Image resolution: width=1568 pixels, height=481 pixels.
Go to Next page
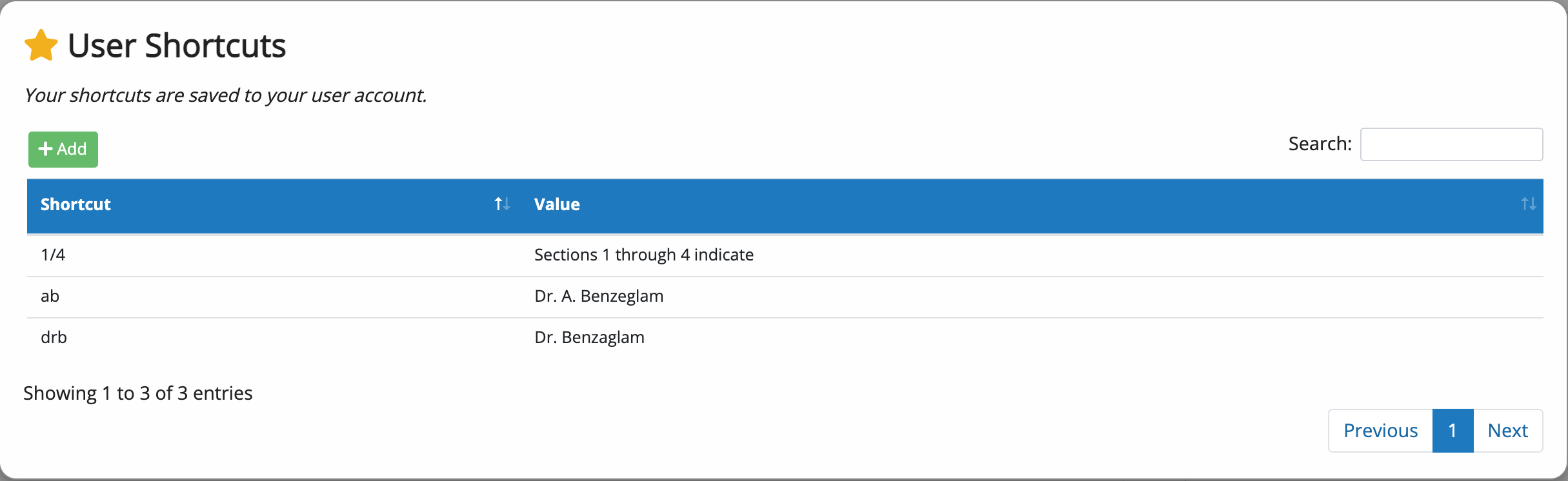[x=1508, y=431]
